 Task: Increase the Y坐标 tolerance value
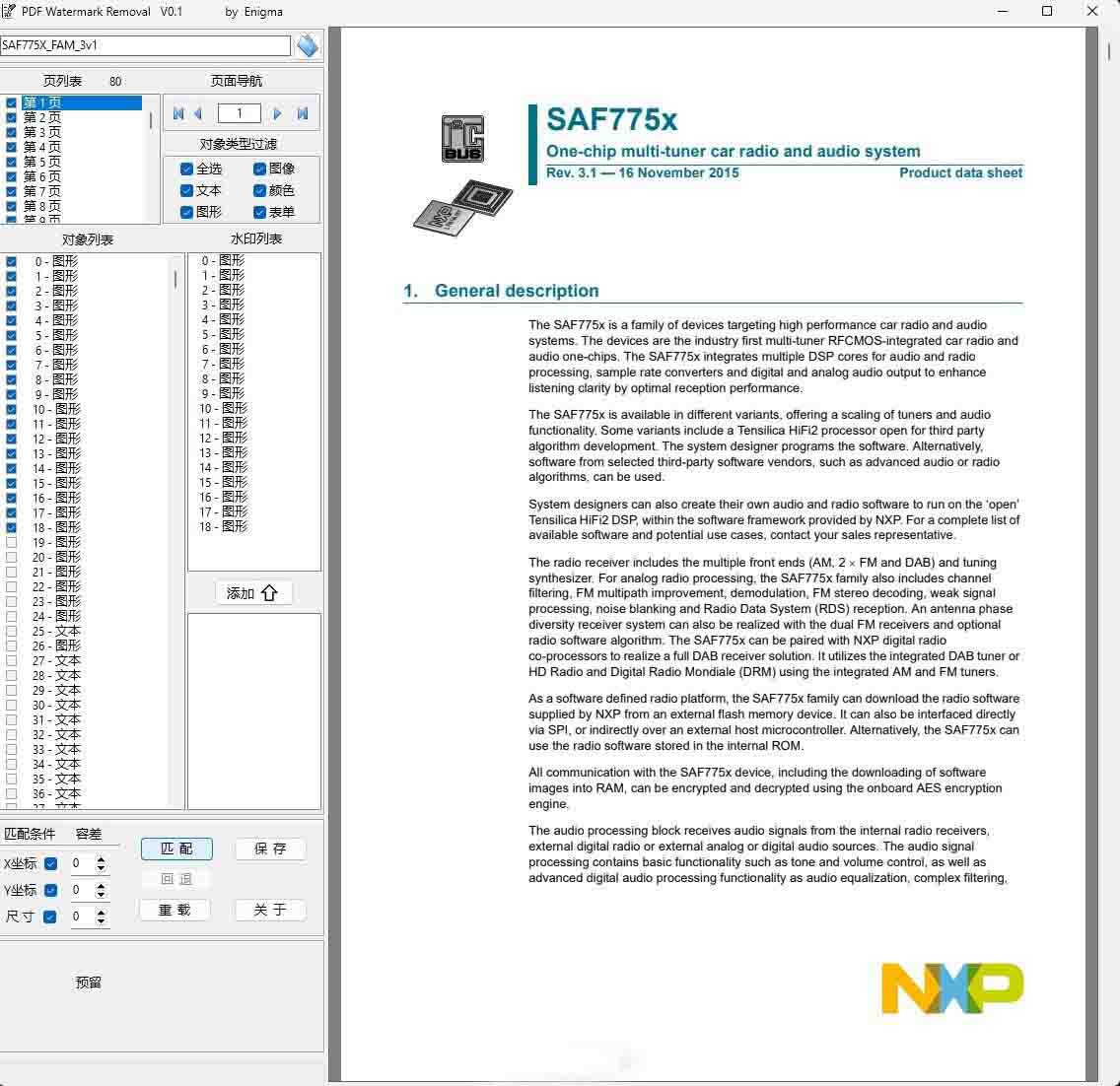pos(101,886)
